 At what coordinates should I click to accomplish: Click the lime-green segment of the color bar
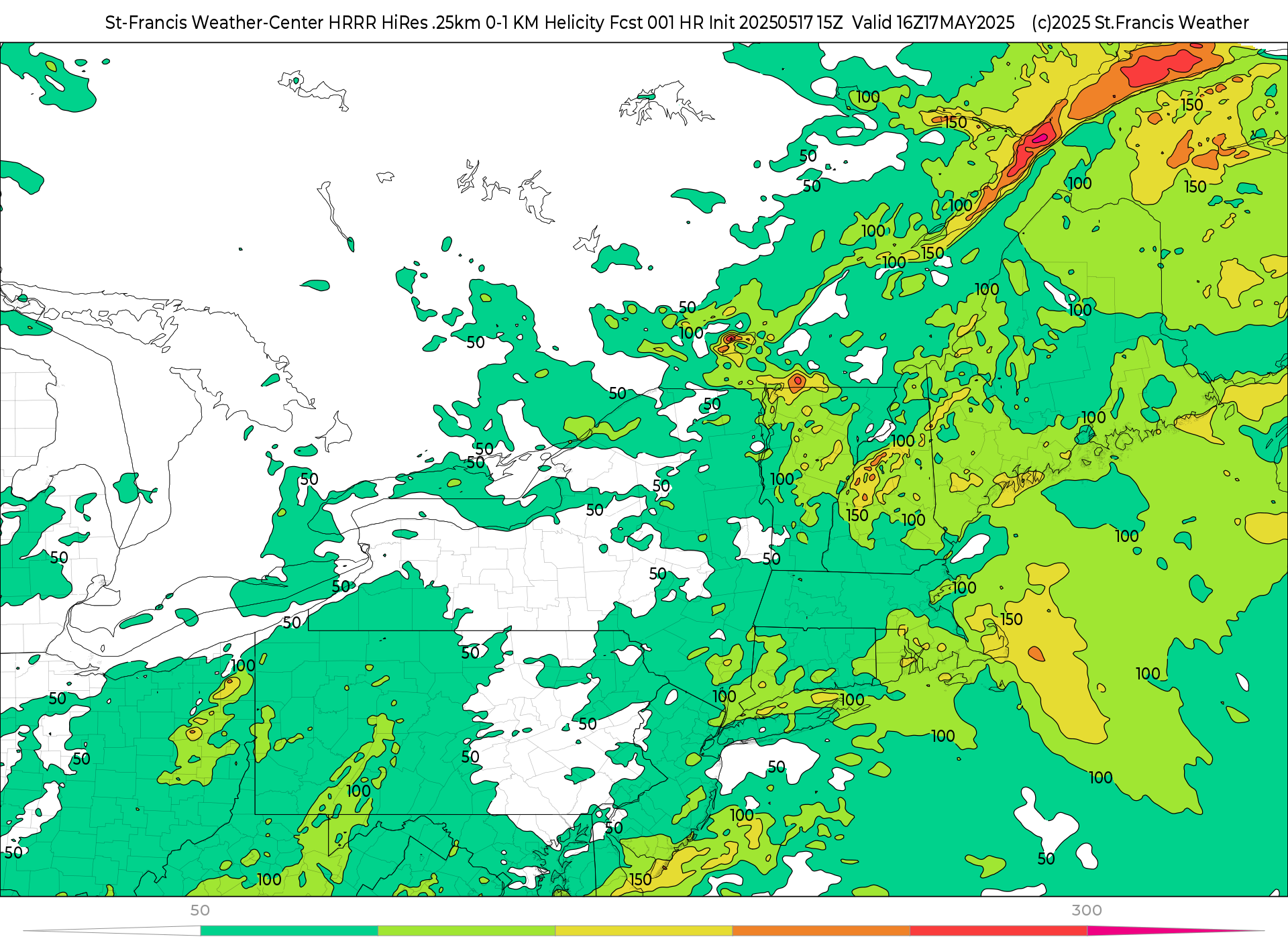click(x=467, y=930)
